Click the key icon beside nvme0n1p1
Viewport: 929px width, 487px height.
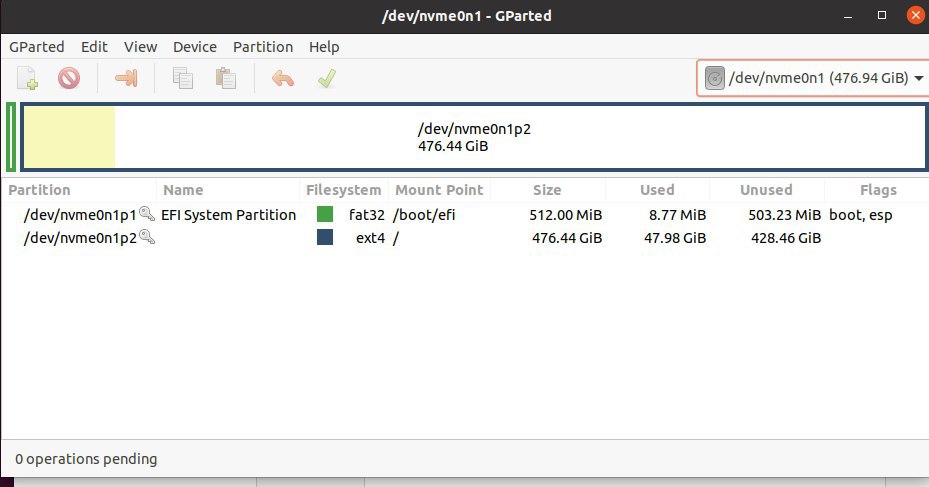click(147, 214)
